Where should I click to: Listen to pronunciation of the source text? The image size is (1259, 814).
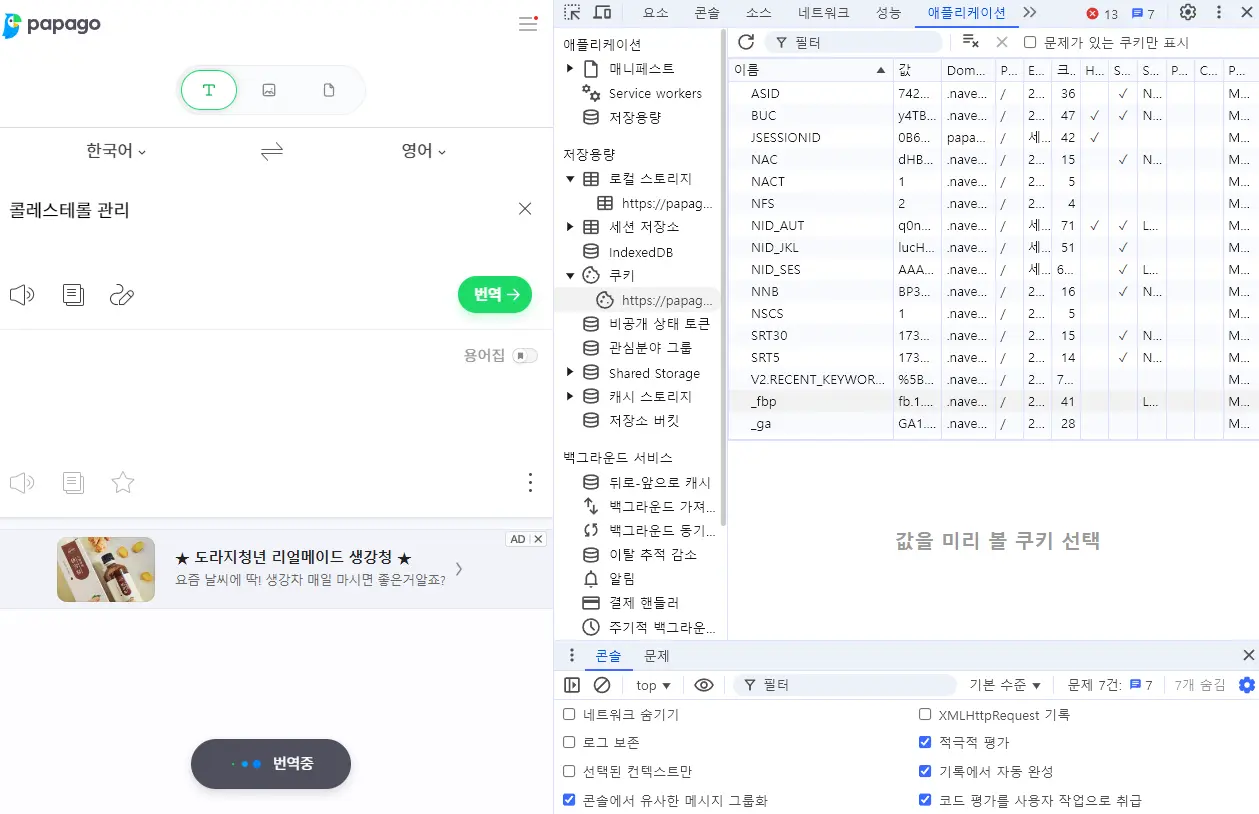coord(22,295)
